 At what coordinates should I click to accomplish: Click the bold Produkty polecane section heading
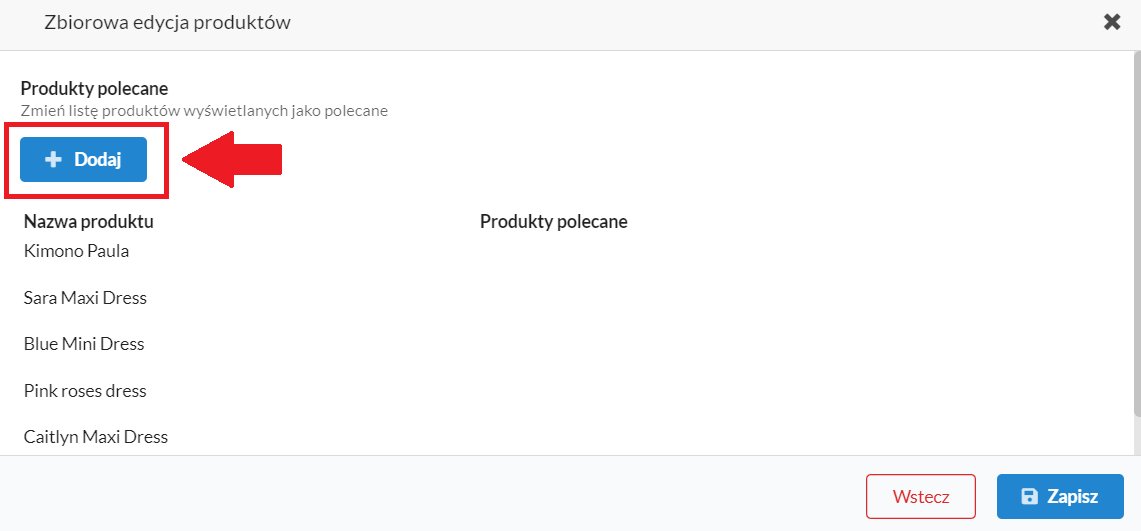pos(95,89)
